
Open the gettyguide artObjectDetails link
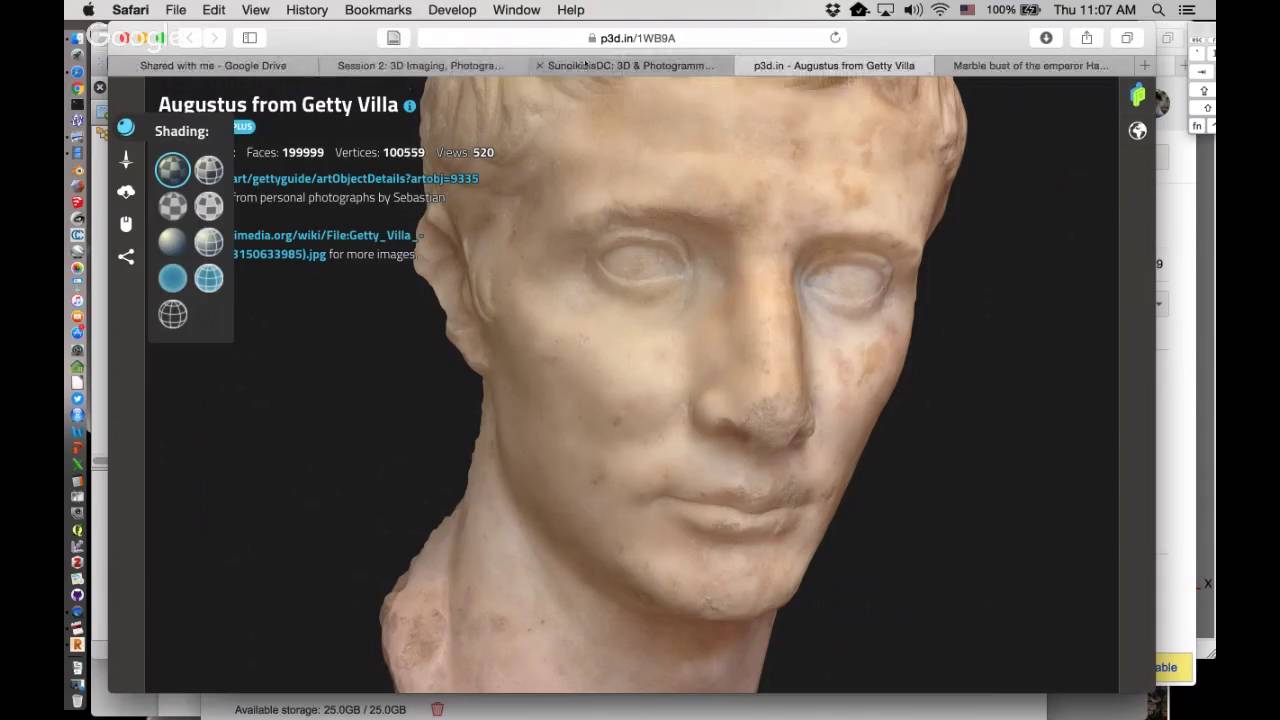(x=355, y=179)
